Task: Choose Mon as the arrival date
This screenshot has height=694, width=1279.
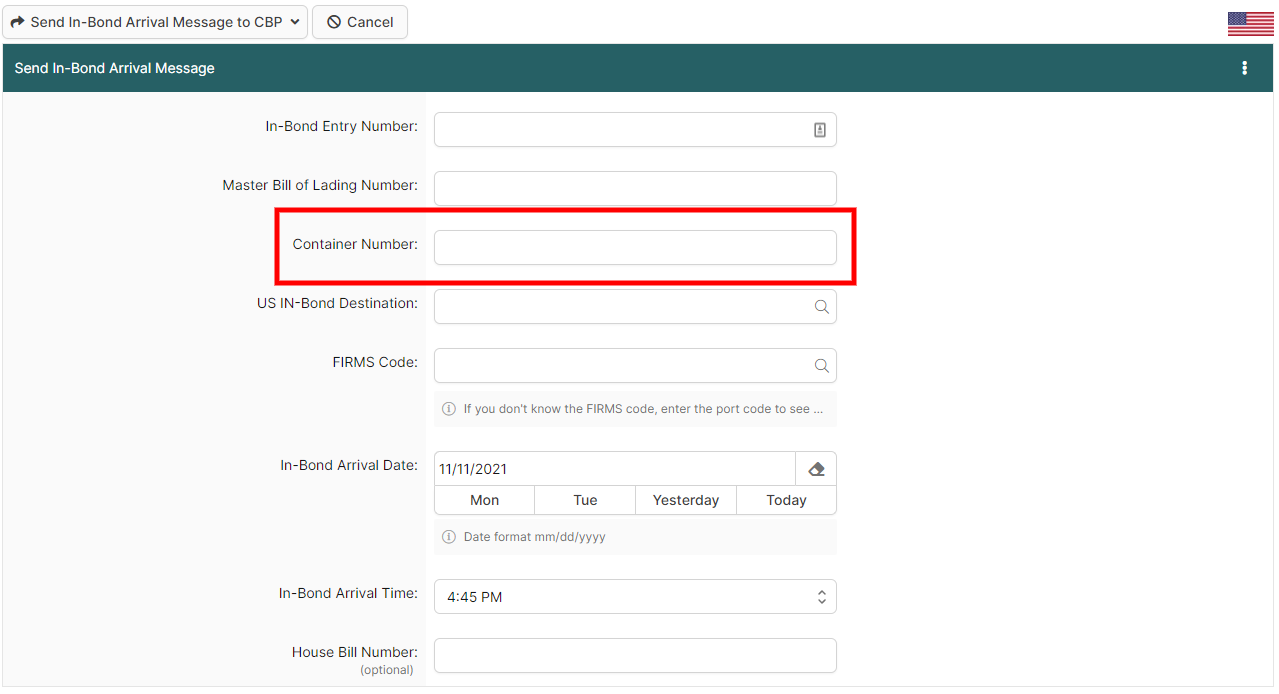Action: pyautogui.click(x=484, y=500)
